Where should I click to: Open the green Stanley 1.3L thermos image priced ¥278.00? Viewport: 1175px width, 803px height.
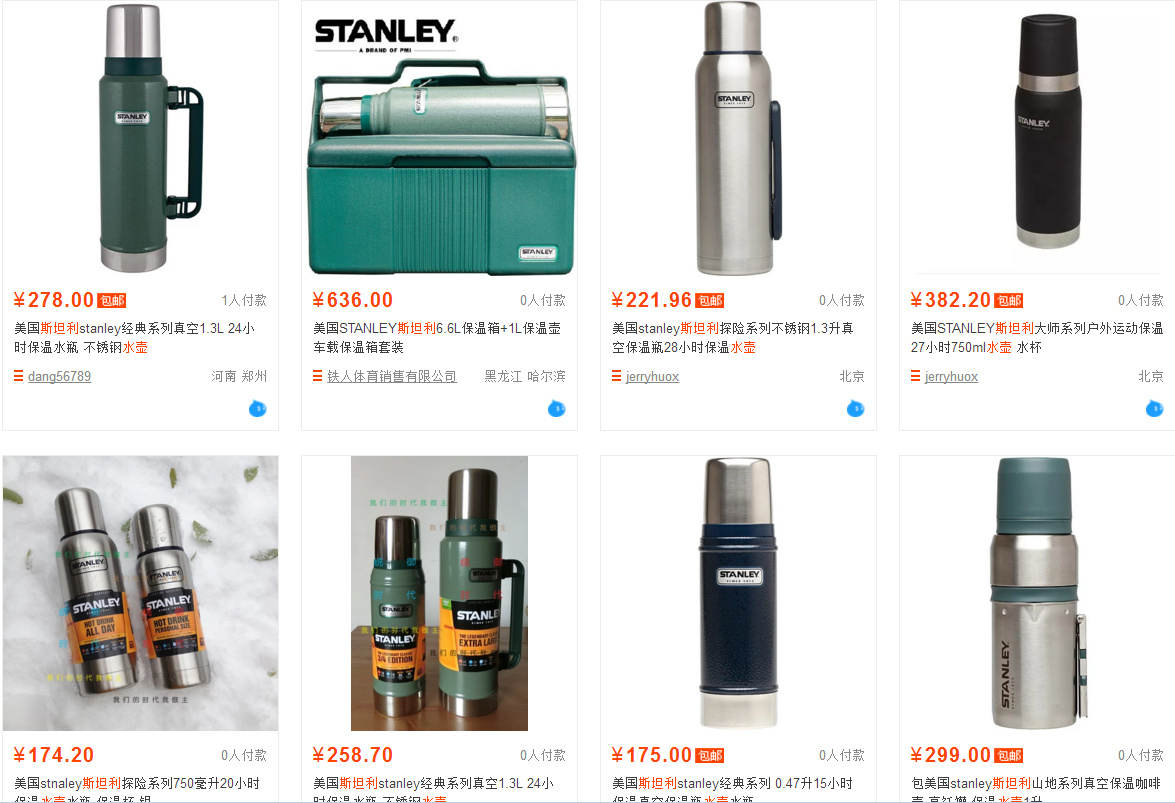click(140, 138)
